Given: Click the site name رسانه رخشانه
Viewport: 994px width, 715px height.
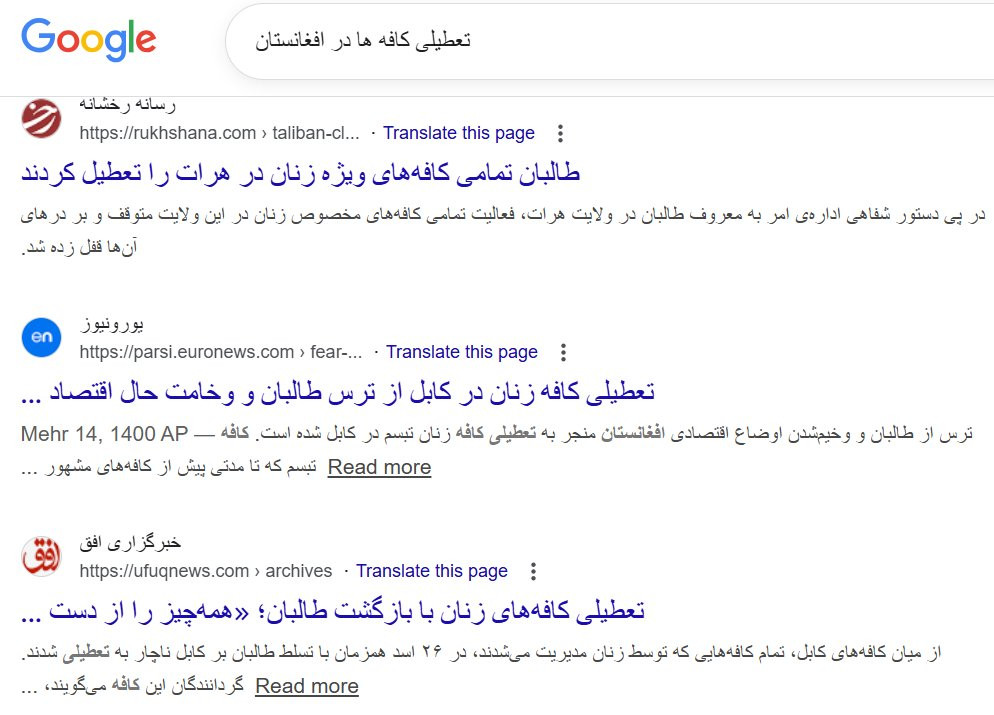Looking at the screenshot, I should pos(127,105).
